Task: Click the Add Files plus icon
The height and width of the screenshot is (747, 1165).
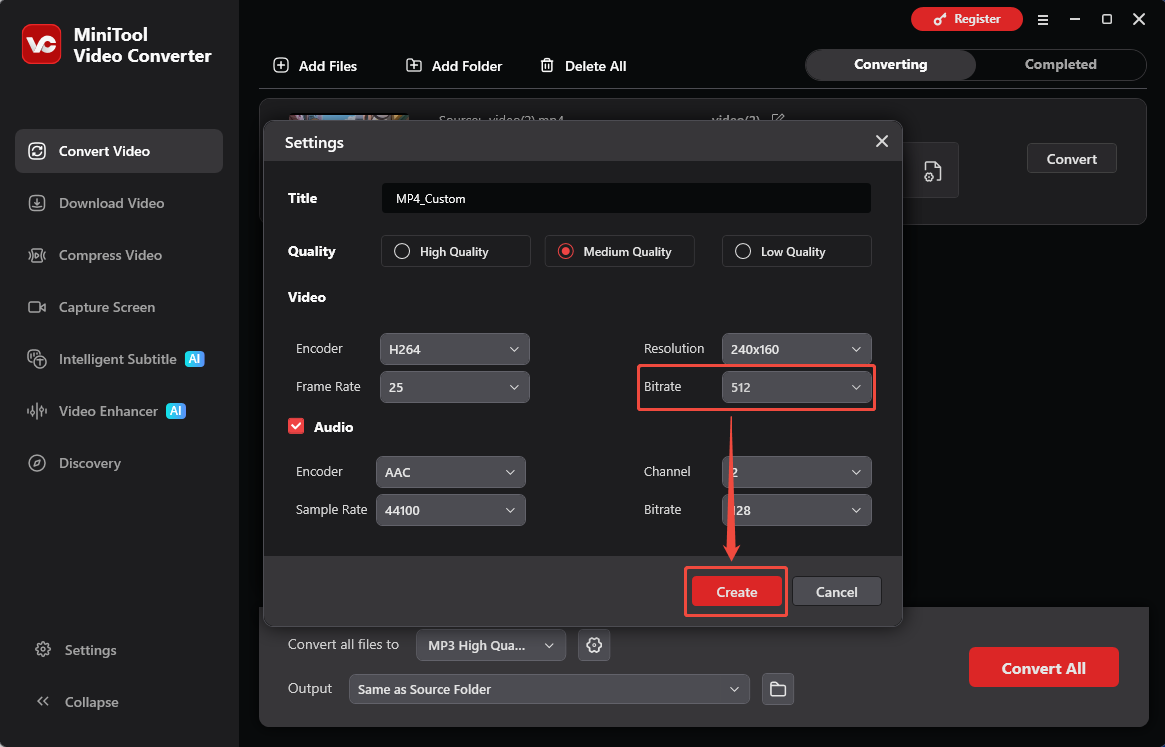Action: (281, 65)
